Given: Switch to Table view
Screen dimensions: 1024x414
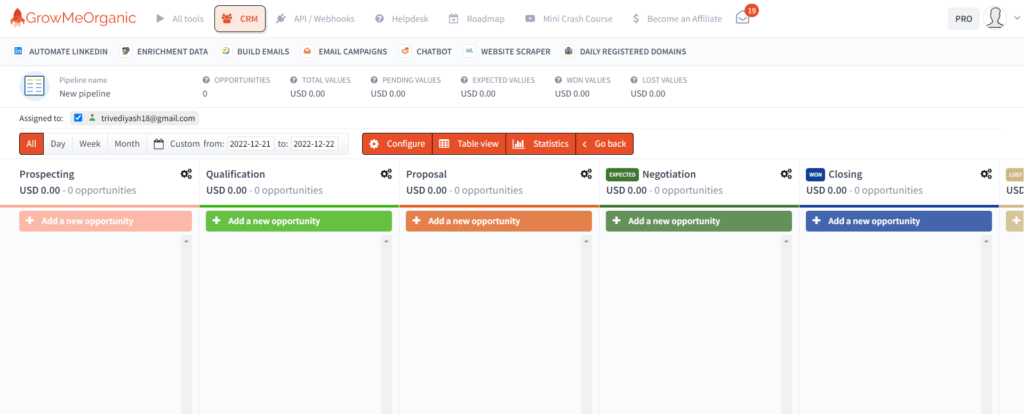Looking at the screenshot, I should pyautogui.click(x=469, y=144).
